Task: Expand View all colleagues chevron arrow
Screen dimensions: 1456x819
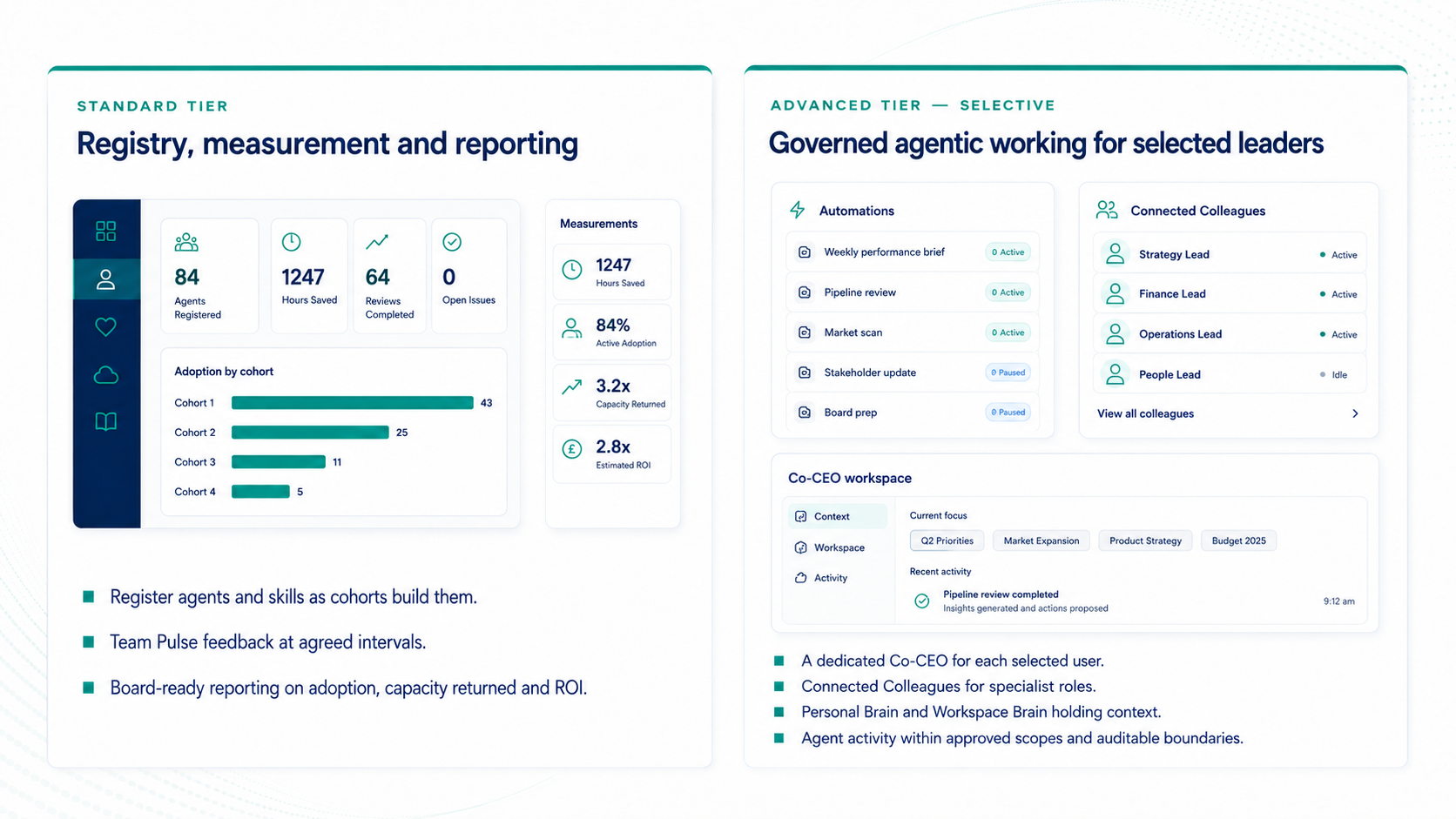Action: (x=1355, y=413)
